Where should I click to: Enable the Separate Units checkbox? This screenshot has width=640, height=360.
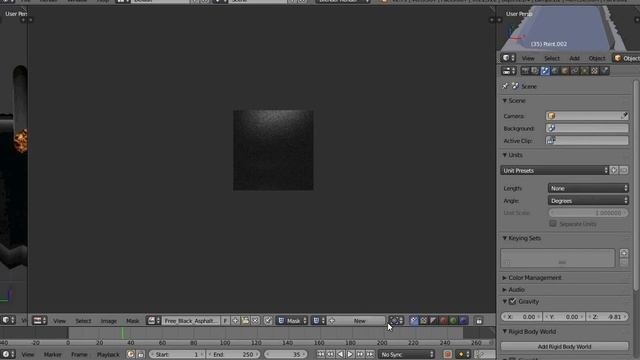click(553, 224)
